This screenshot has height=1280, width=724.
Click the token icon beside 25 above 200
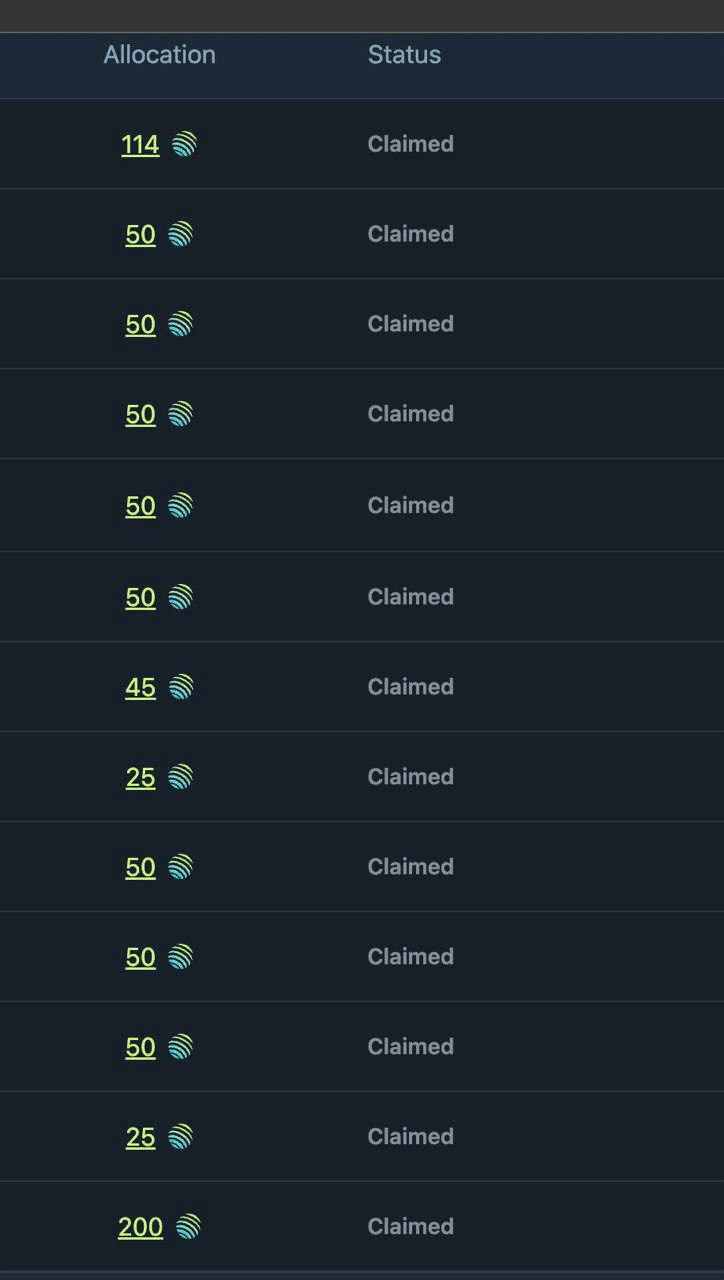(x=181, y=1137)
